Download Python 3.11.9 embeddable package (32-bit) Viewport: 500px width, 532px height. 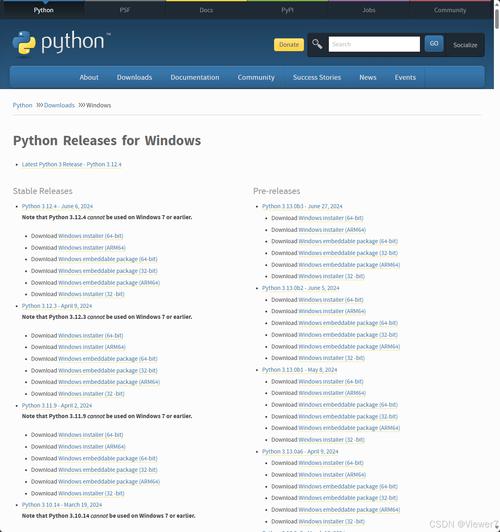click(x=108, y=470)
